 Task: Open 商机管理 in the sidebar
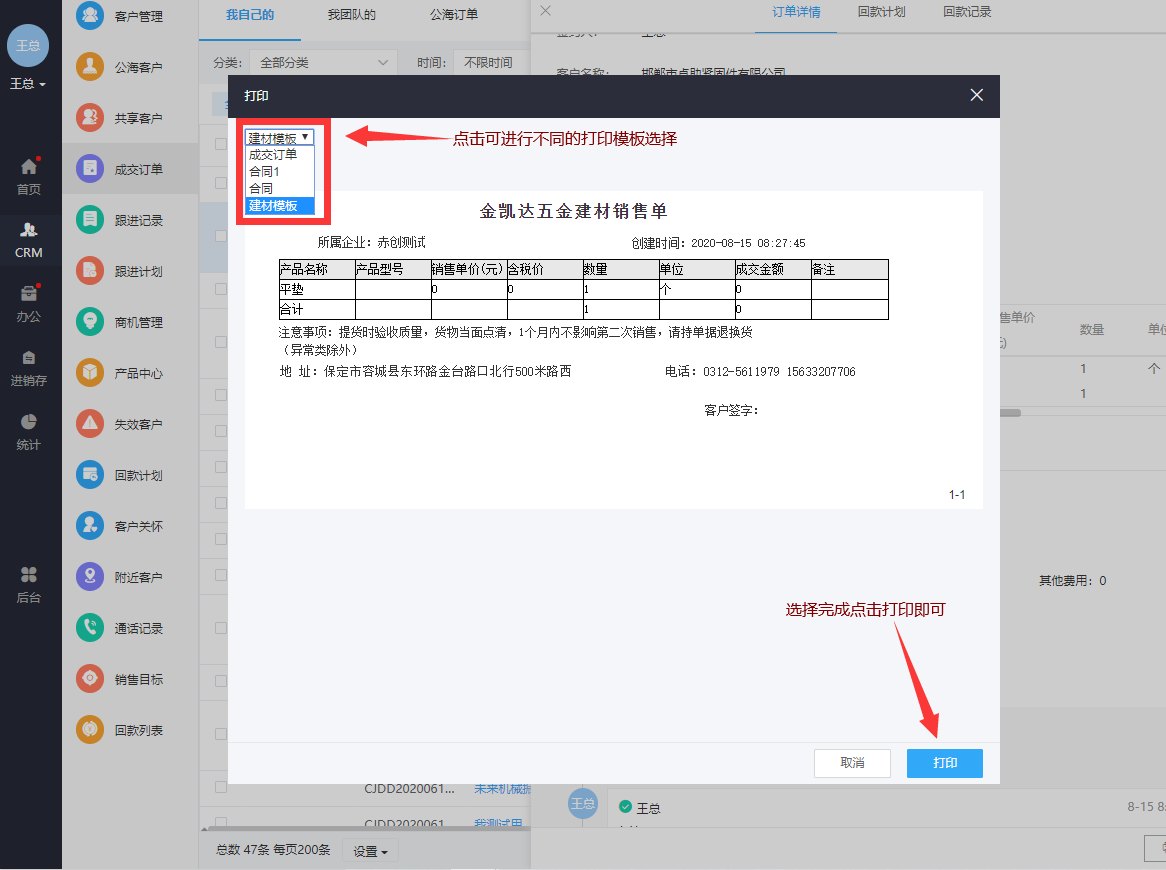point(130,322)
